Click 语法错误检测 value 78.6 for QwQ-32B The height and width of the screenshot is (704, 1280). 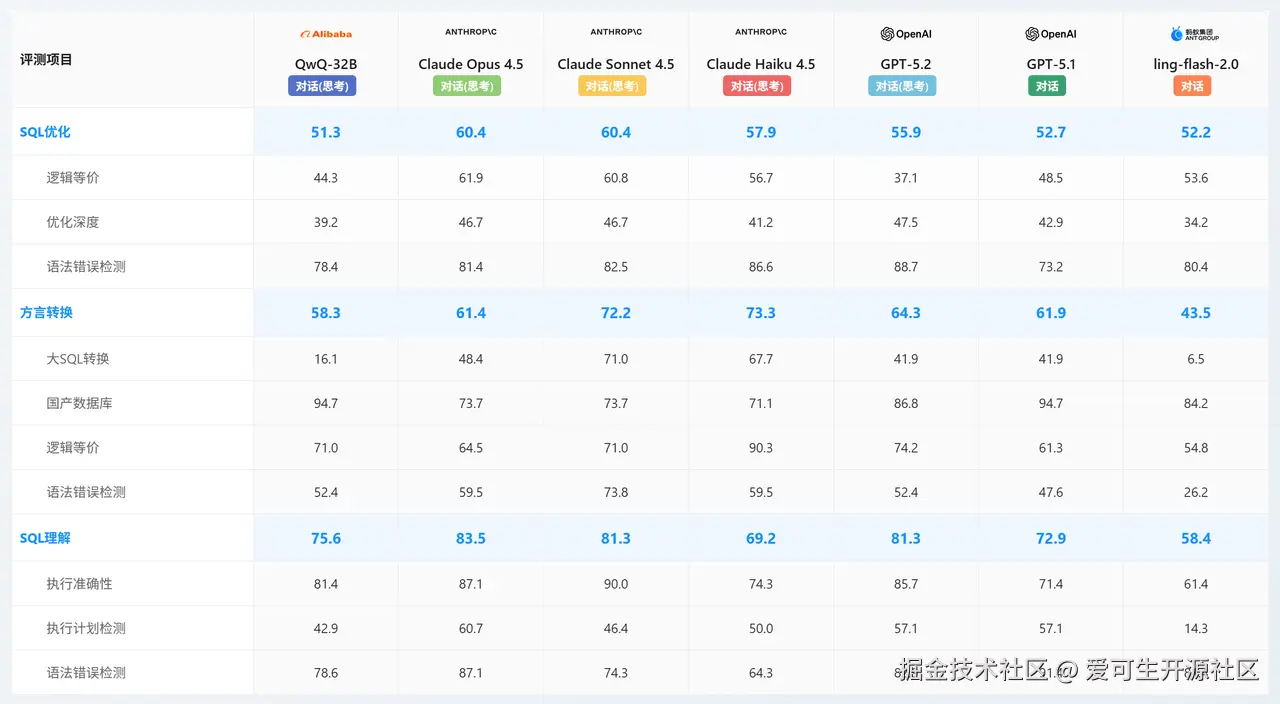pos(326,673)
